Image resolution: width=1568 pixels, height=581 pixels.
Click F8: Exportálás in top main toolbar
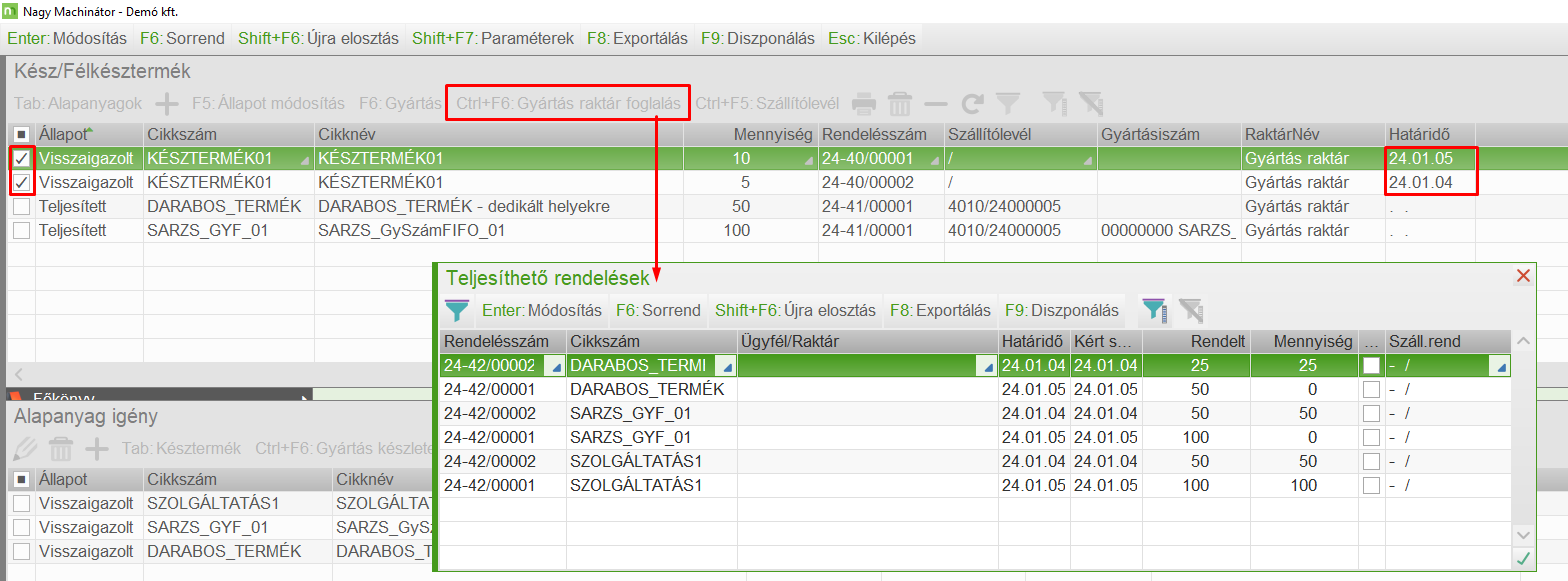coord(638,39)
